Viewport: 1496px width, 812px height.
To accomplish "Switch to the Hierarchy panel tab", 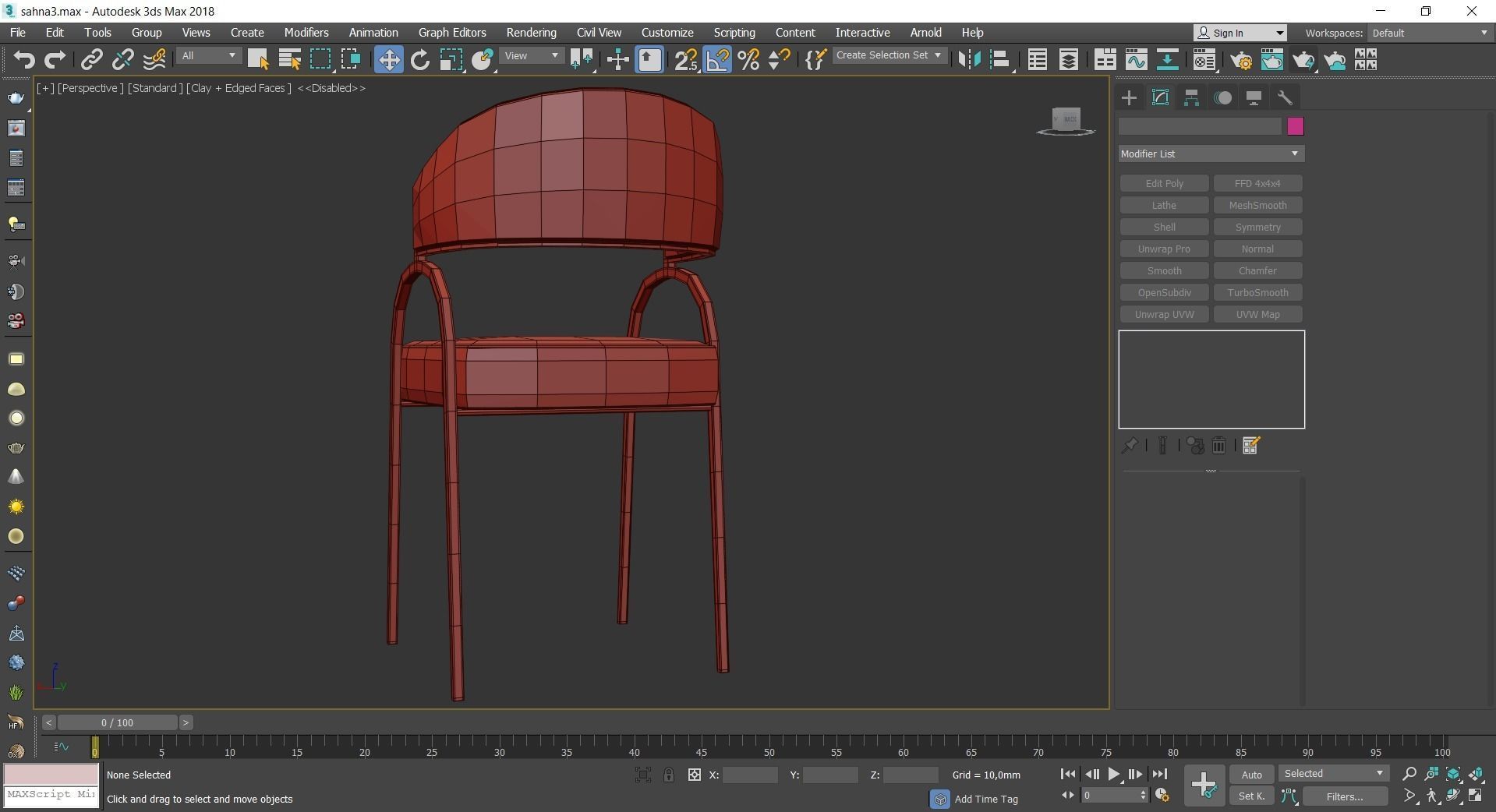I will point(1191,97).
